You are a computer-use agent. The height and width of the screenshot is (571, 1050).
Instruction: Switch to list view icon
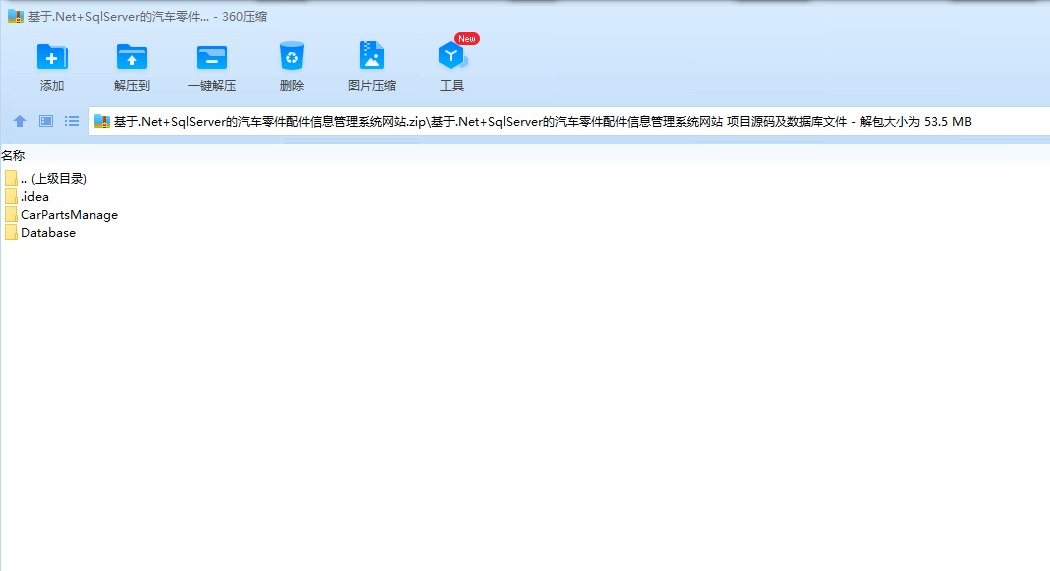tap(72, 121)
